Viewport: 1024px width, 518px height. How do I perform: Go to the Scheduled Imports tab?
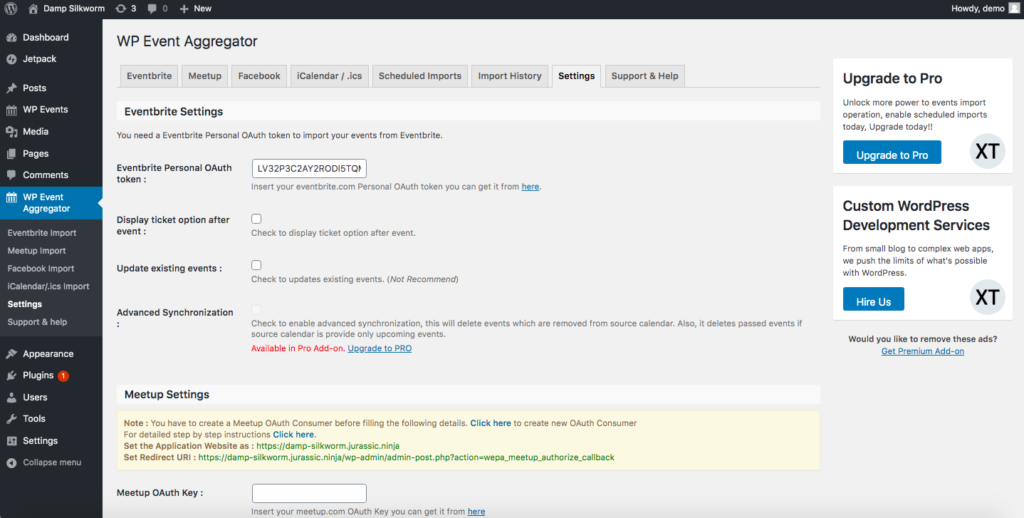(420, 76)
